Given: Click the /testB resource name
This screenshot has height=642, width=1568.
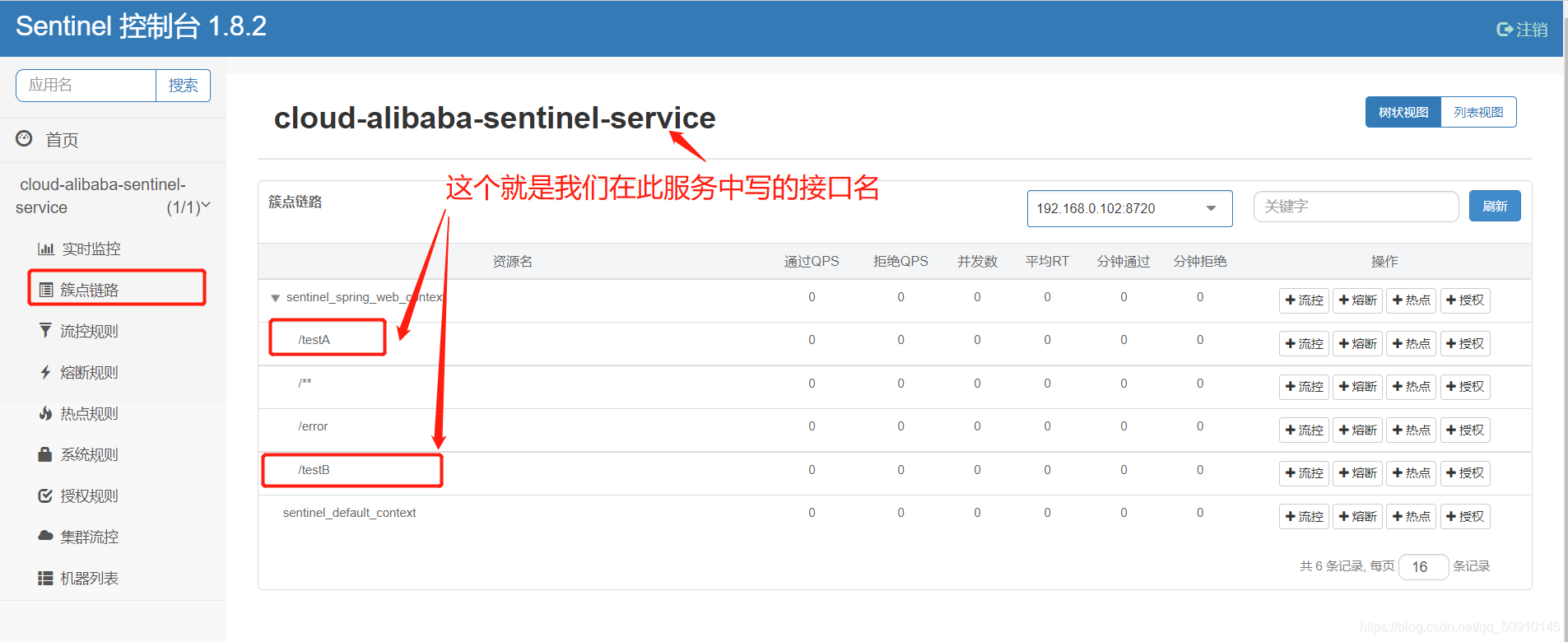Looking at the screenshot, I should point(314,470).
